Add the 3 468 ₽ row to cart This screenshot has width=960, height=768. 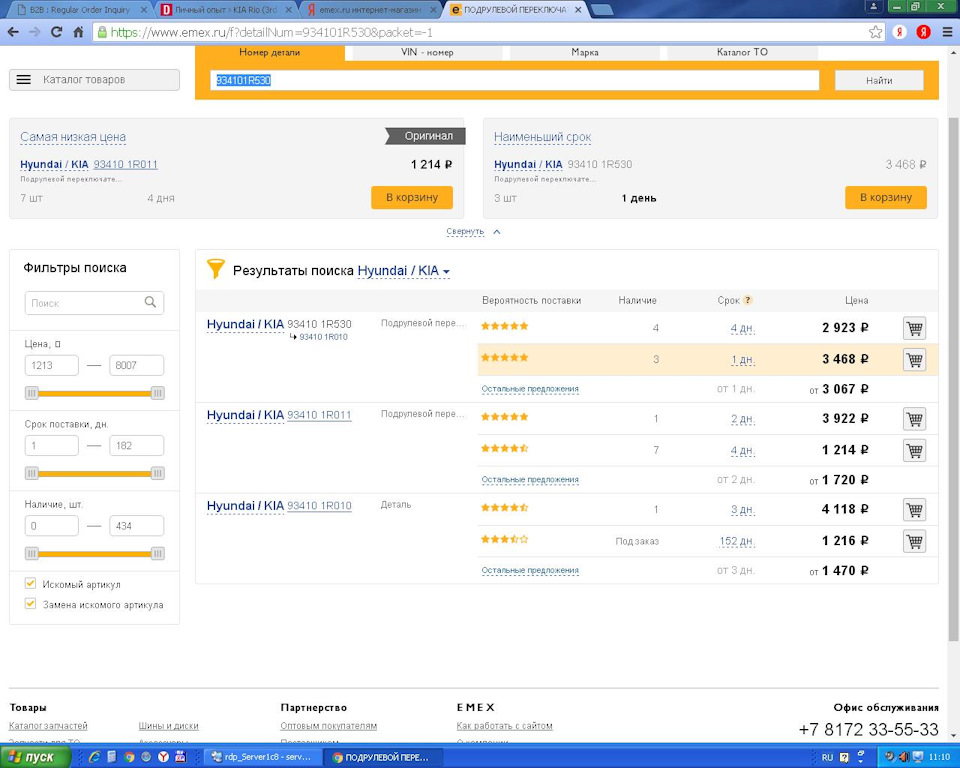click(914, 360)
